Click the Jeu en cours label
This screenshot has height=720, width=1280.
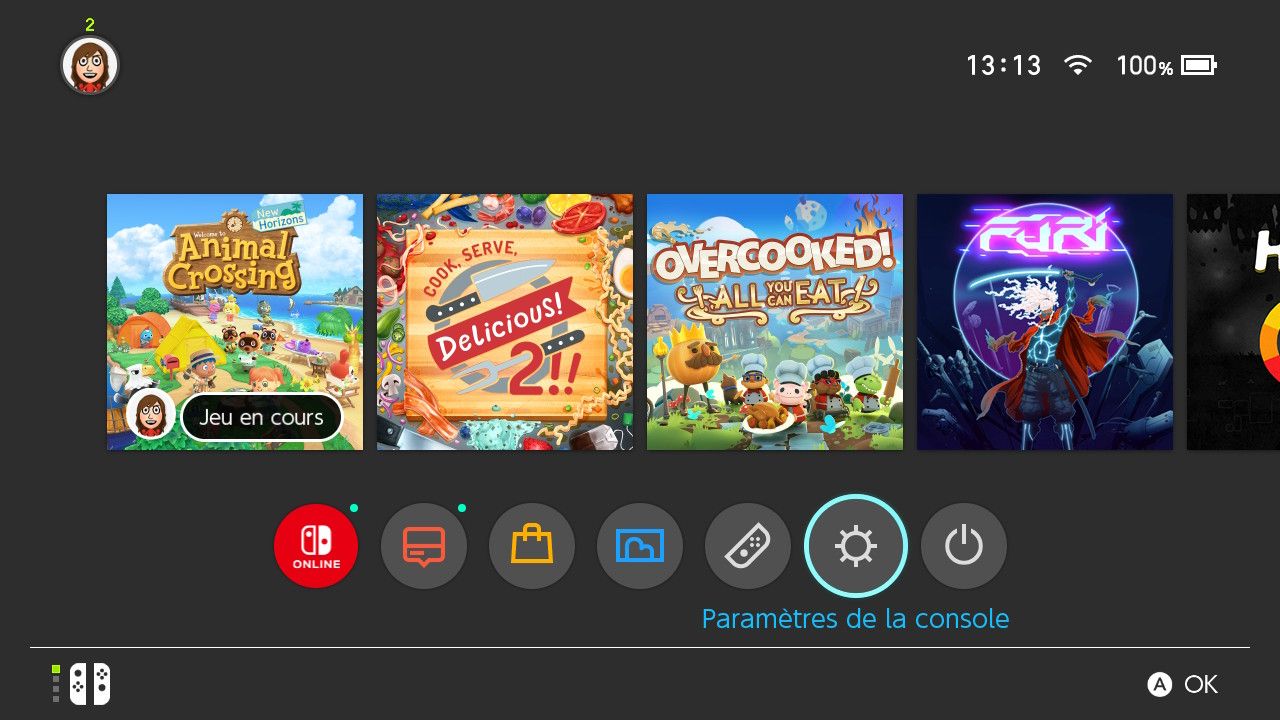[261, 417]
